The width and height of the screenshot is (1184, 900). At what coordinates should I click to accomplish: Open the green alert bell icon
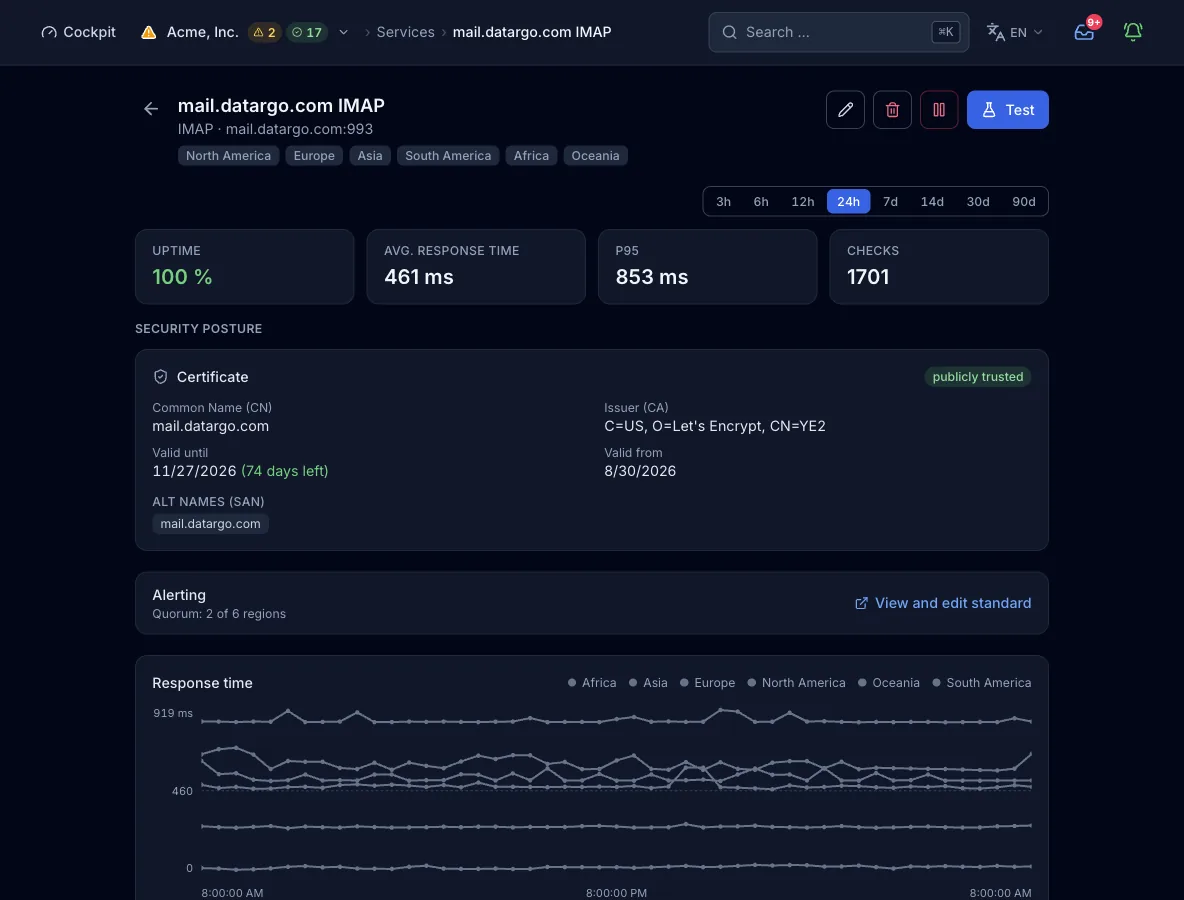pyautogui.click(x=1133, y=32)
